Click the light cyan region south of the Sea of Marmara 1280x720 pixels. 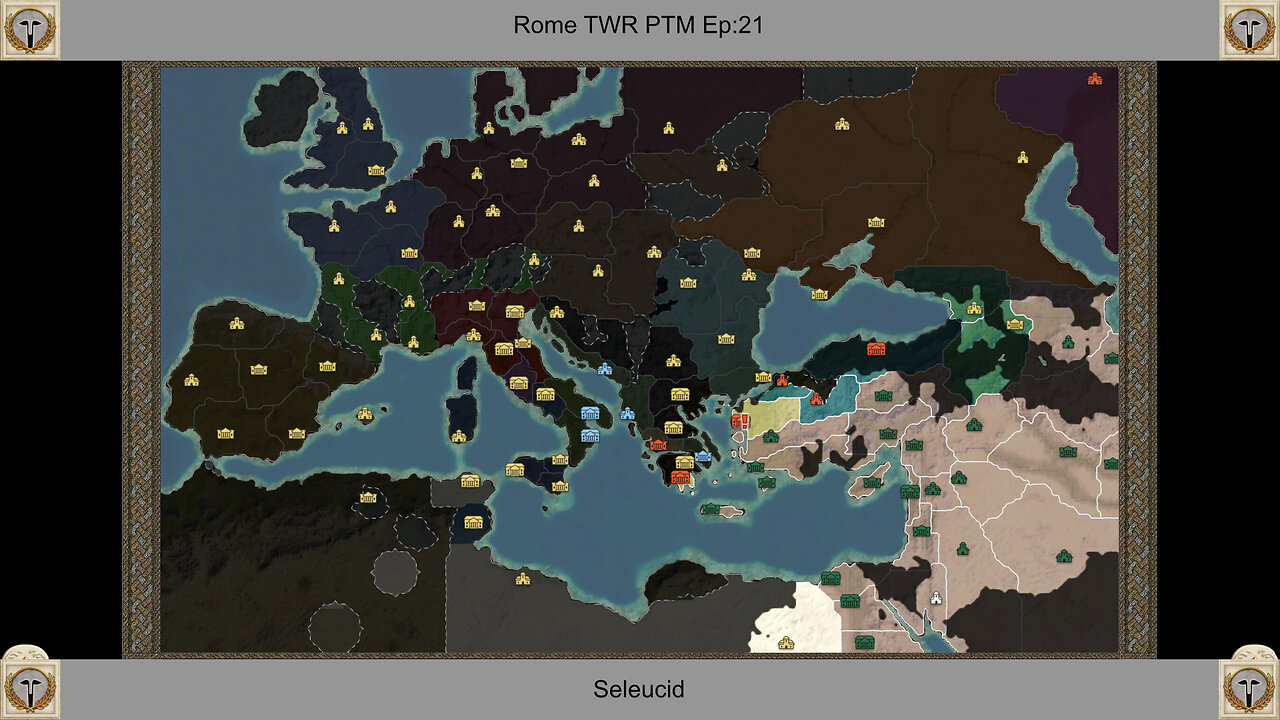click(x=840, y=392)
